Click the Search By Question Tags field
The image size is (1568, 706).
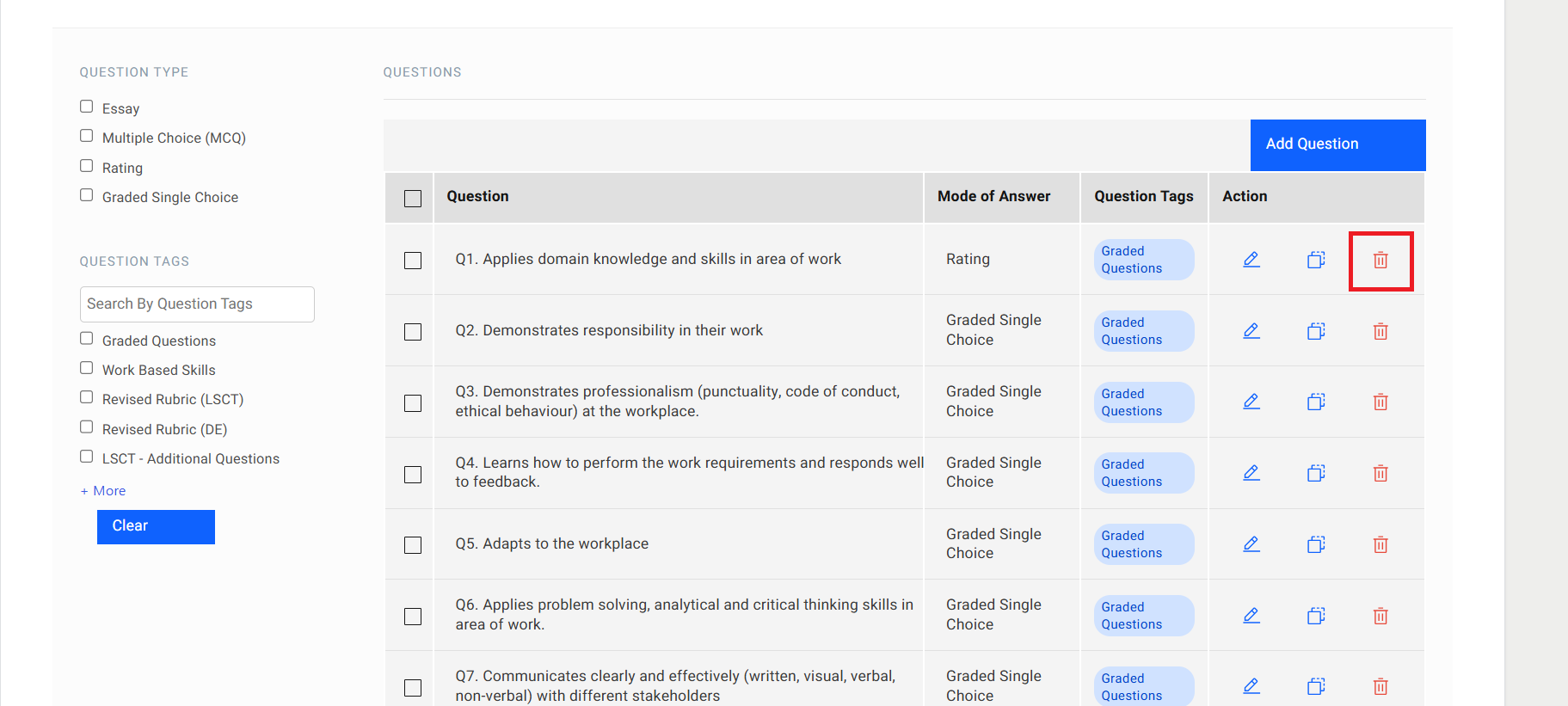pos(197,304)
